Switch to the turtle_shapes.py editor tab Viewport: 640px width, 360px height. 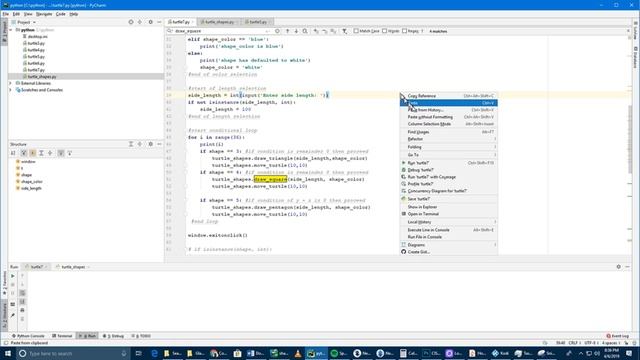point(219,22)
